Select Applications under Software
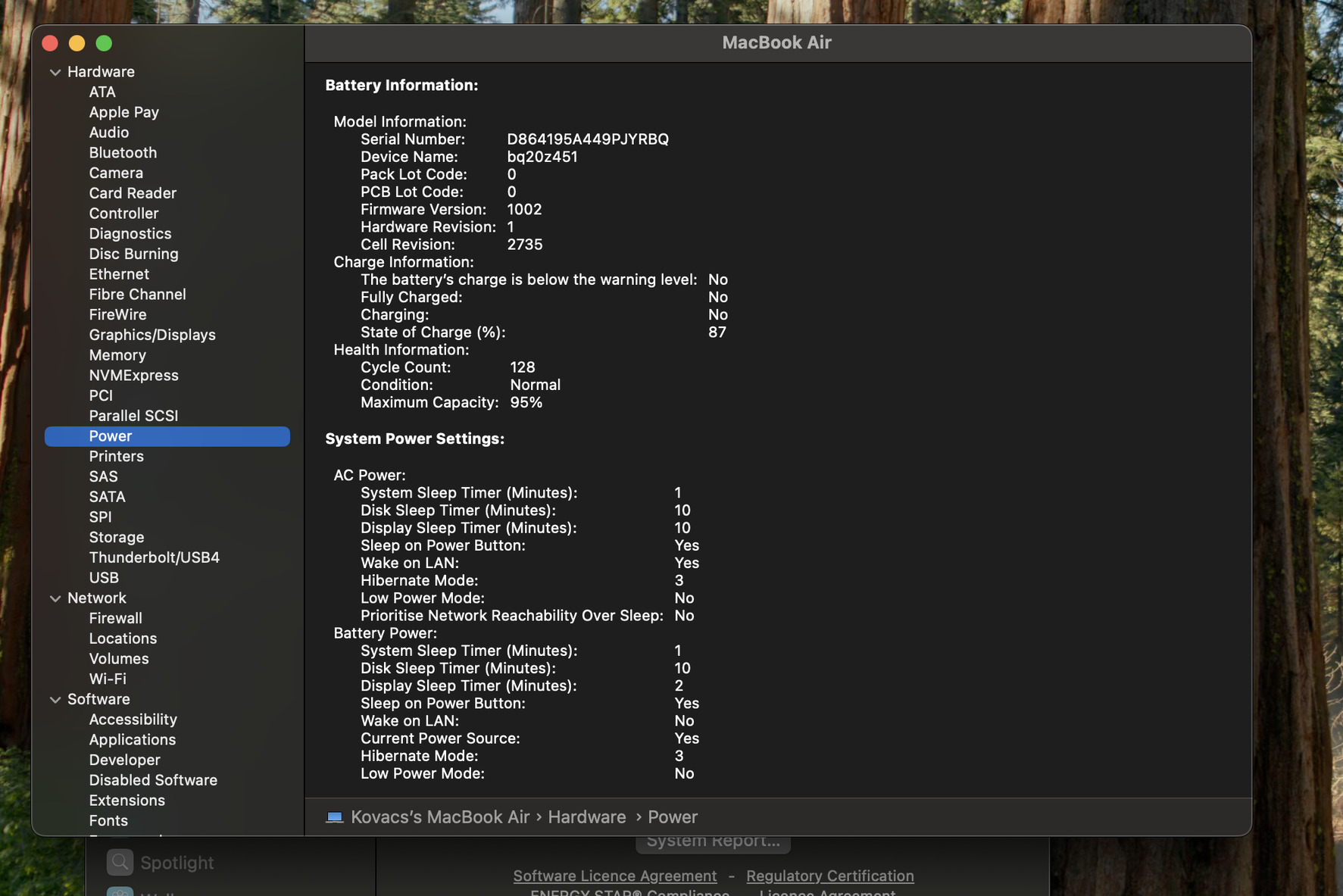This screenshot has height=896, width=1343. (x=133, y=740)
